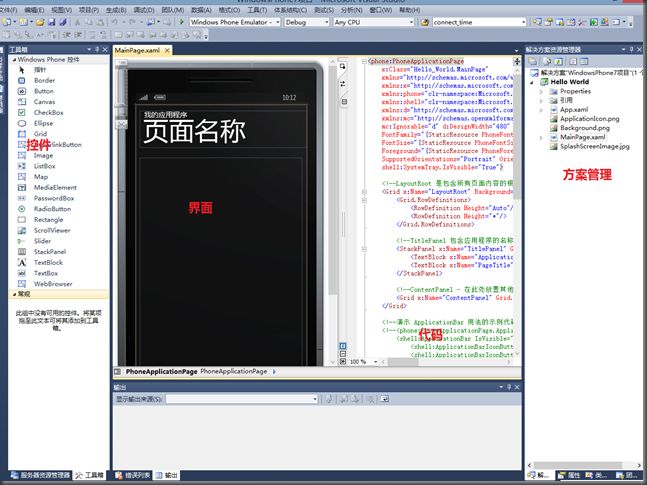Click the Undo icon in the toolbar
This screenshot has height=485, width=647.
tap(114, 22)
